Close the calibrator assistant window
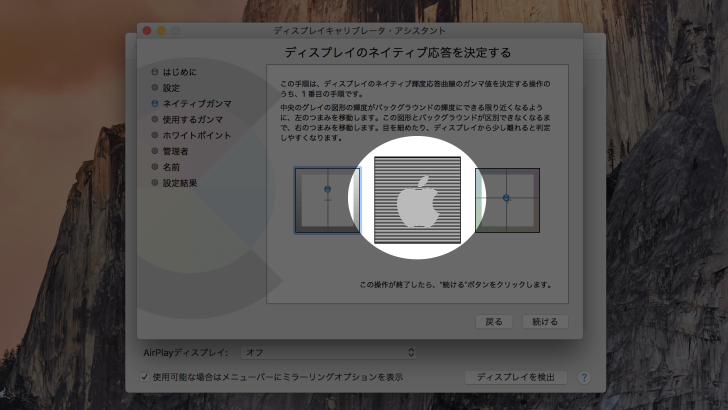 coord(147,31)
